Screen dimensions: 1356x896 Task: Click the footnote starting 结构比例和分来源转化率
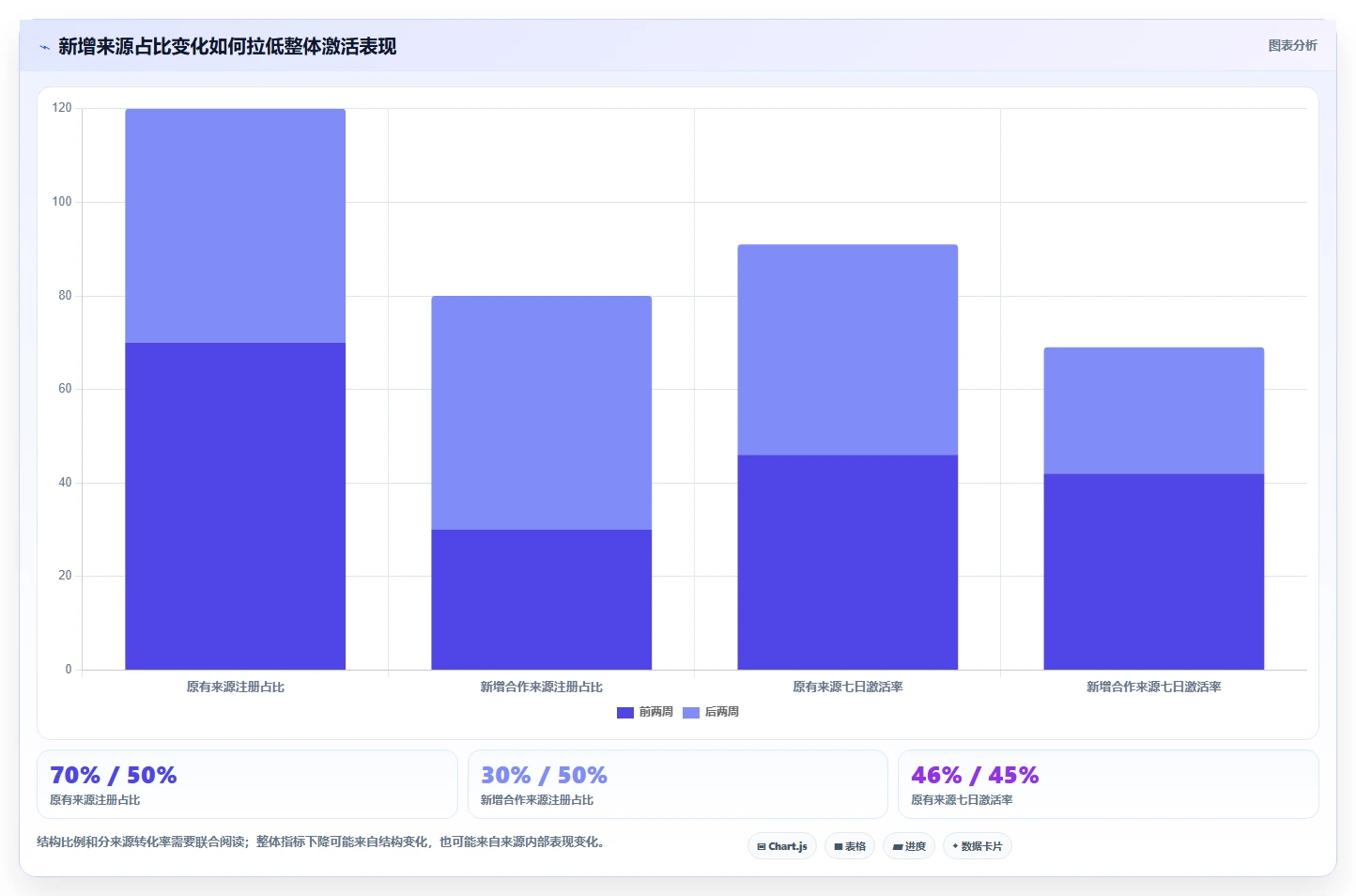322,842
